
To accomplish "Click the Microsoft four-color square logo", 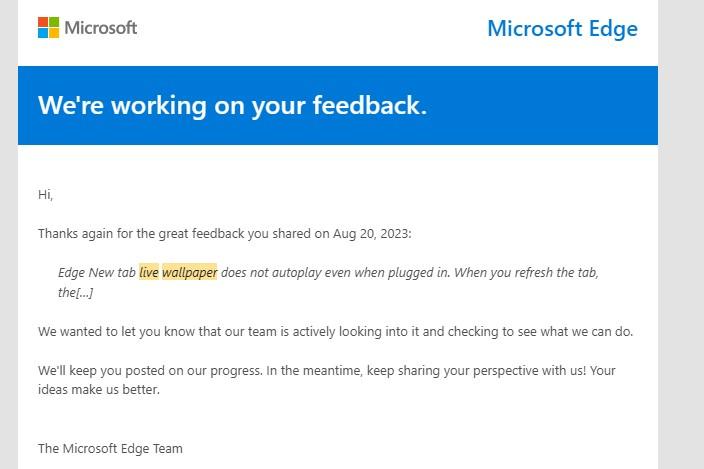I will click(x=48, y=28).
